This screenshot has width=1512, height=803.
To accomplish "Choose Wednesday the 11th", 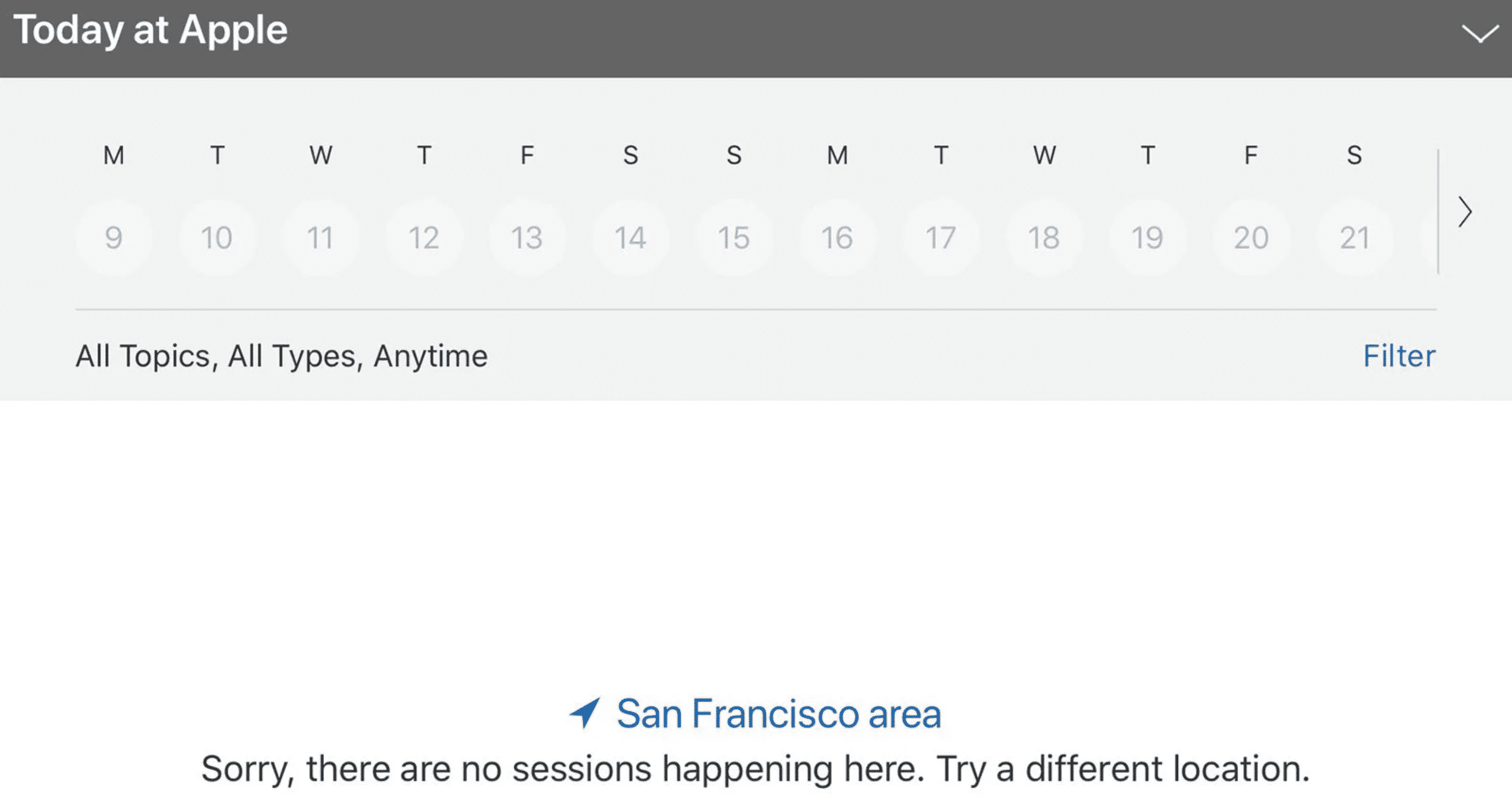I will point(320,238).
